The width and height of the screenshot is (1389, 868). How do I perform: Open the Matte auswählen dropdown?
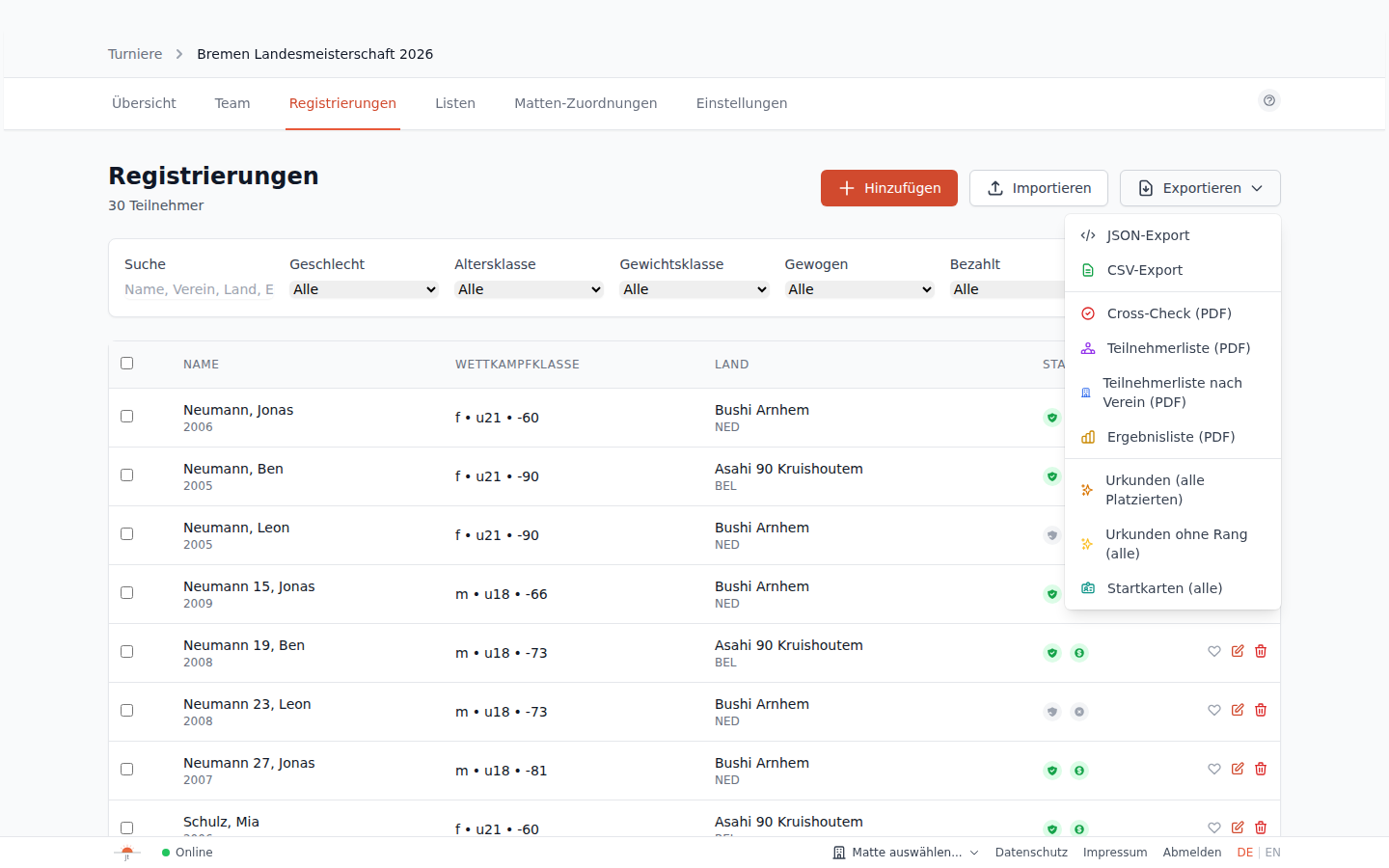(906, 853)
